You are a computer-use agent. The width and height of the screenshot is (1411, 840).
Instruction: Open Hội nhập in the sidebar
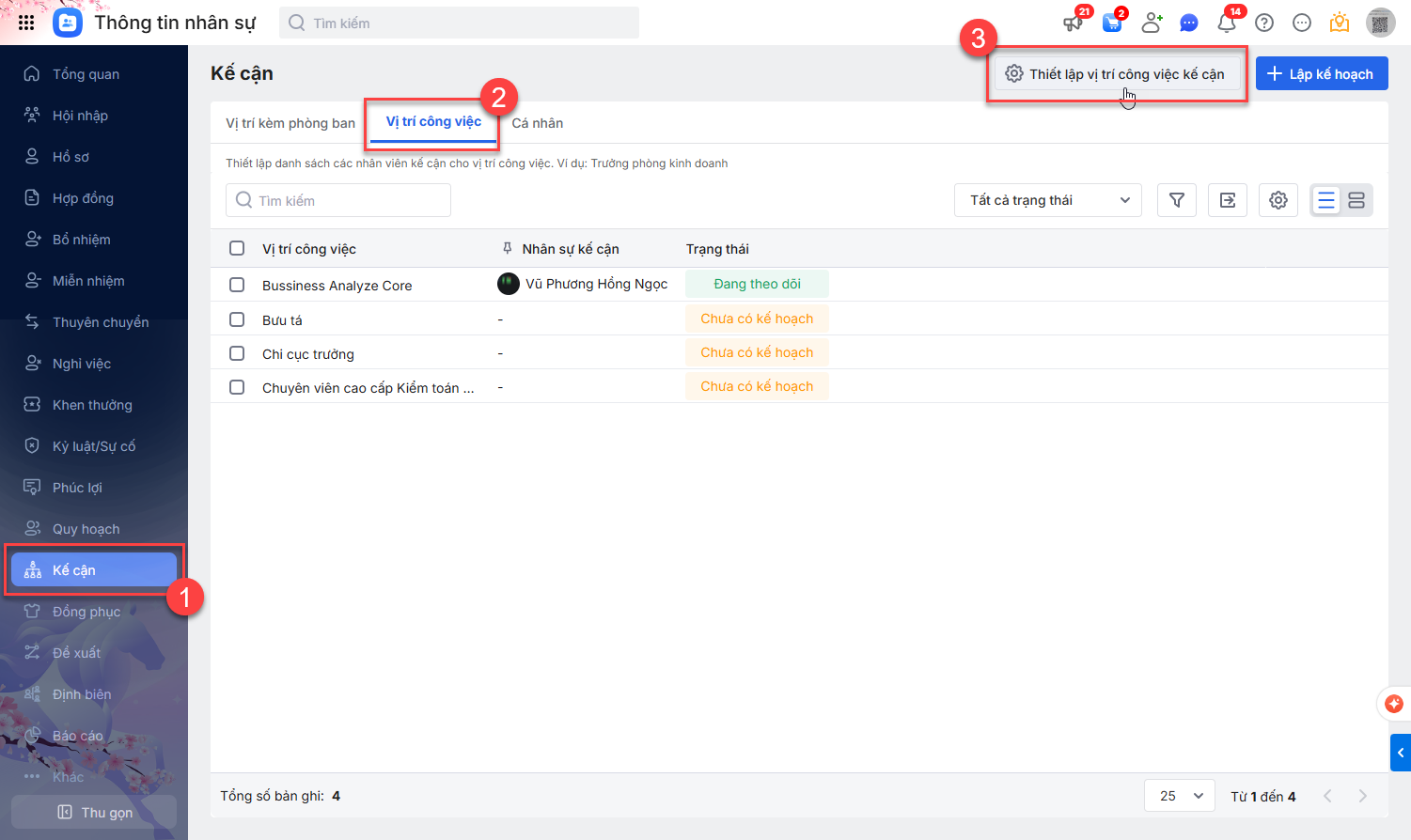(x=94, y=116)
